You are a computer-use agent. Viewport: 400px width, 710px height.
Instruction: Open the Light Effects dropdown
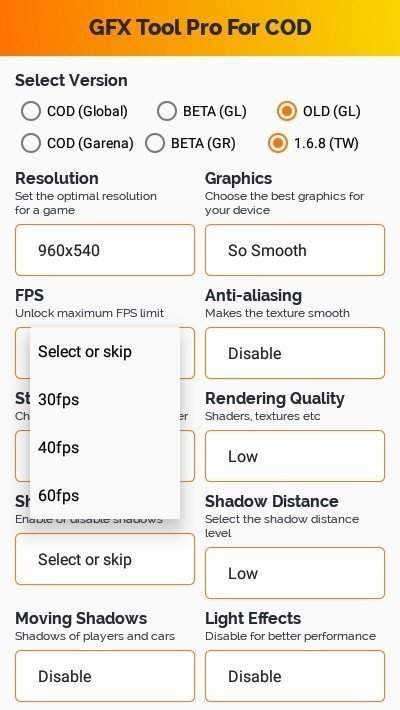click(295, 676)
